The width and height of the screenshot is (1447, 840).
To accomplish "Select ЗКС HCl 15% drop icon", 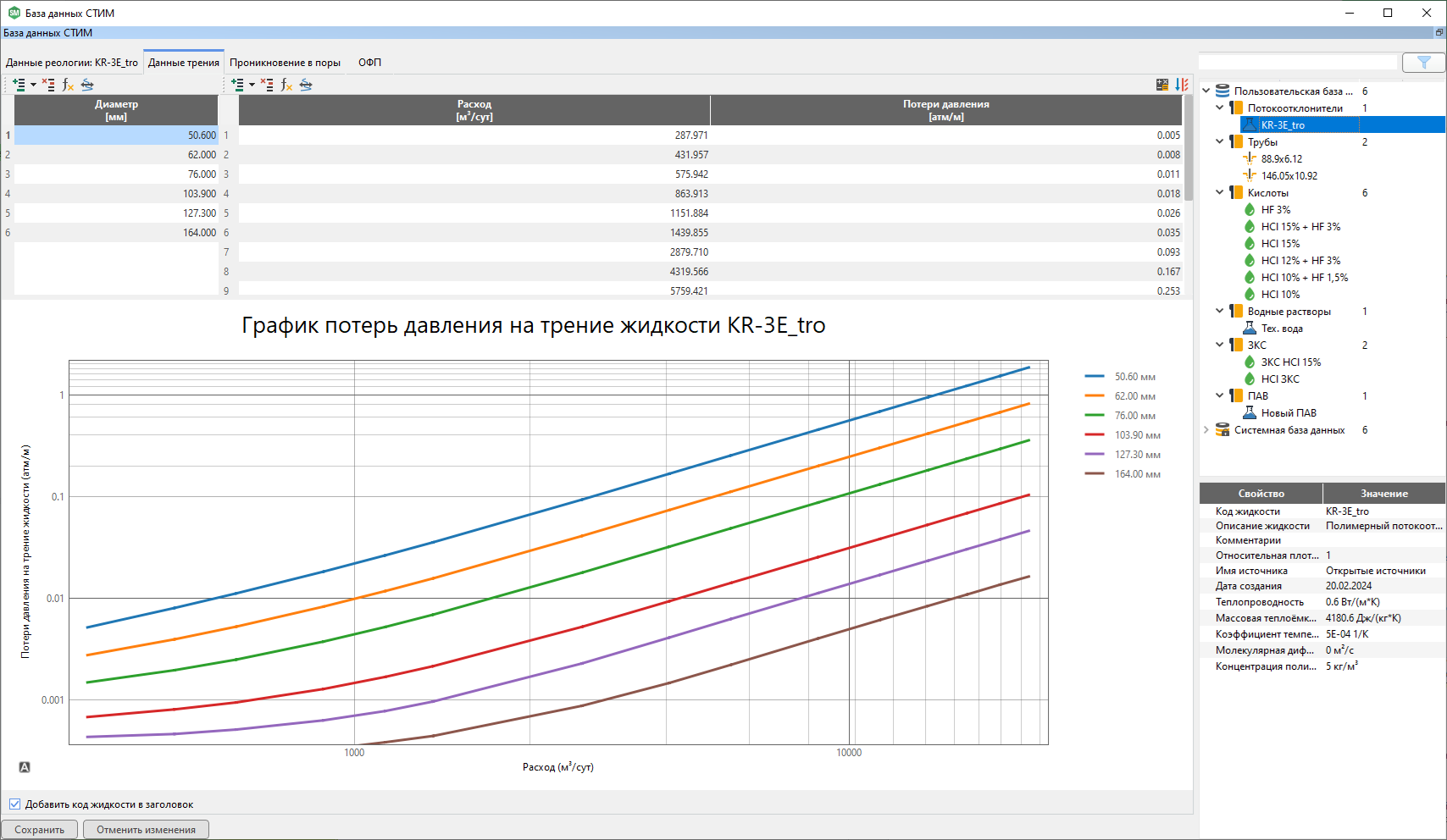I will (x=1250, y=362).
